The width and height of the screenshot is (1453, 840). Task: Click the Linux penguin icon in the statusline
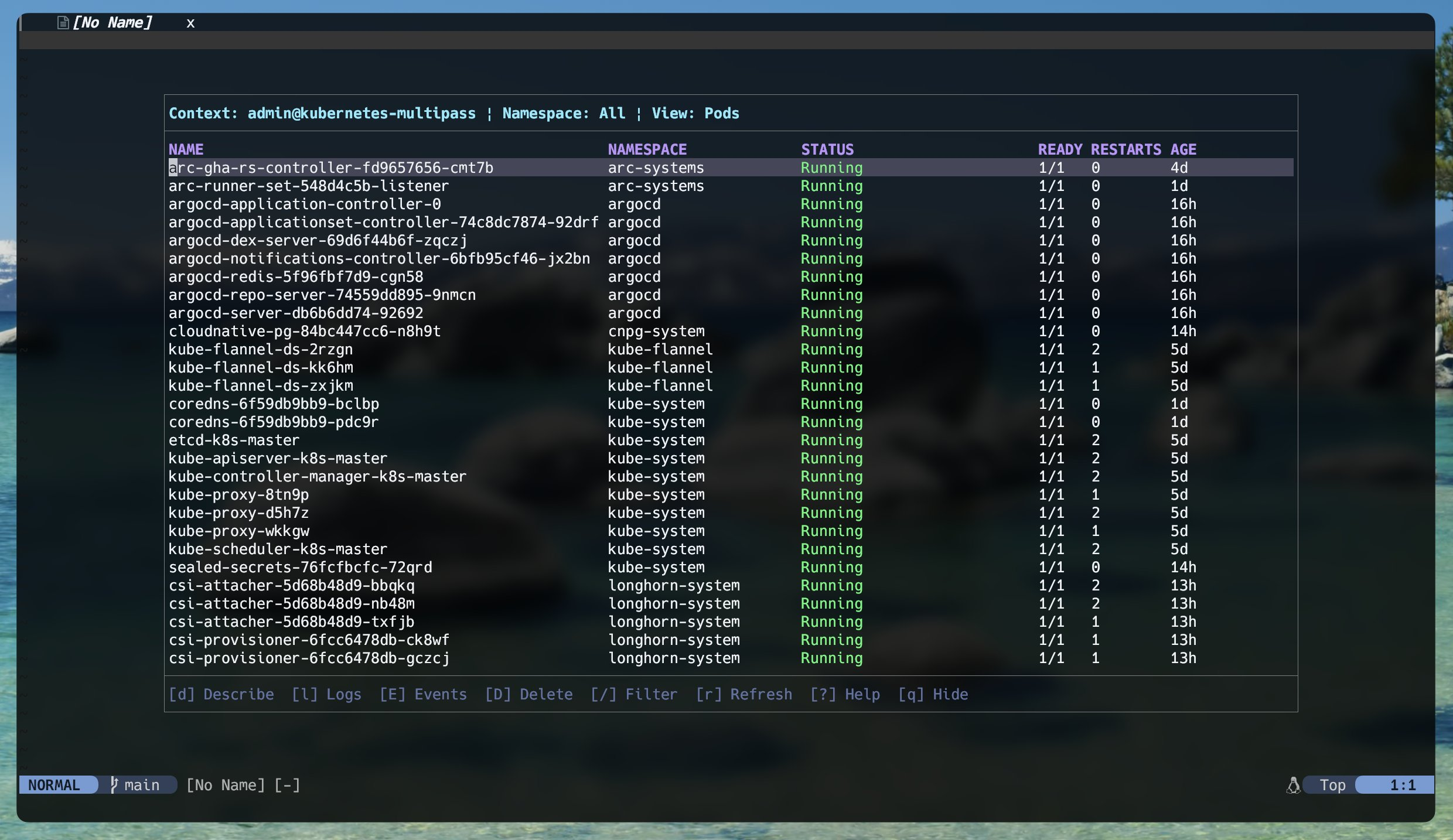pyautogui.click(x=1293, y=785)
